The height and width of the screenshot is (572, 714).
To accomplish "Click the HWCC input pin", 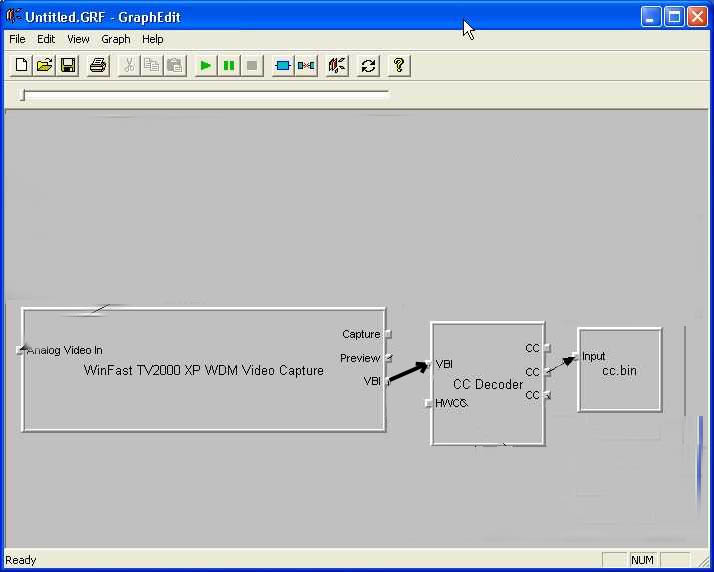I will pos(428,403).
